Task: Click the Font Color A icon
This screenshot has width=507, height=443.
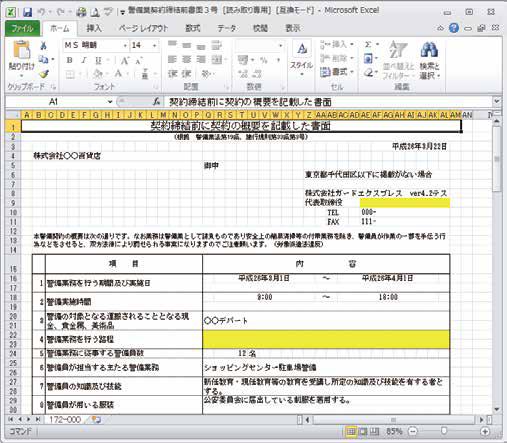Action: click(118, 74)
